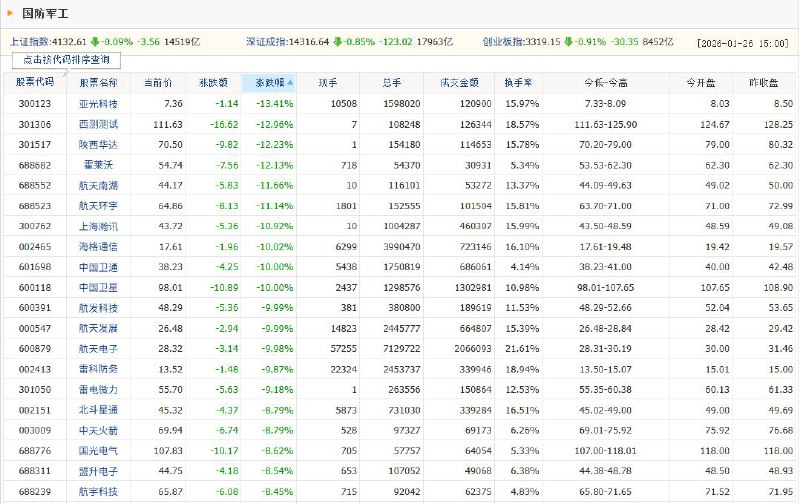
Task: Click the 成交金额 column header
Action: click(459, 83)
